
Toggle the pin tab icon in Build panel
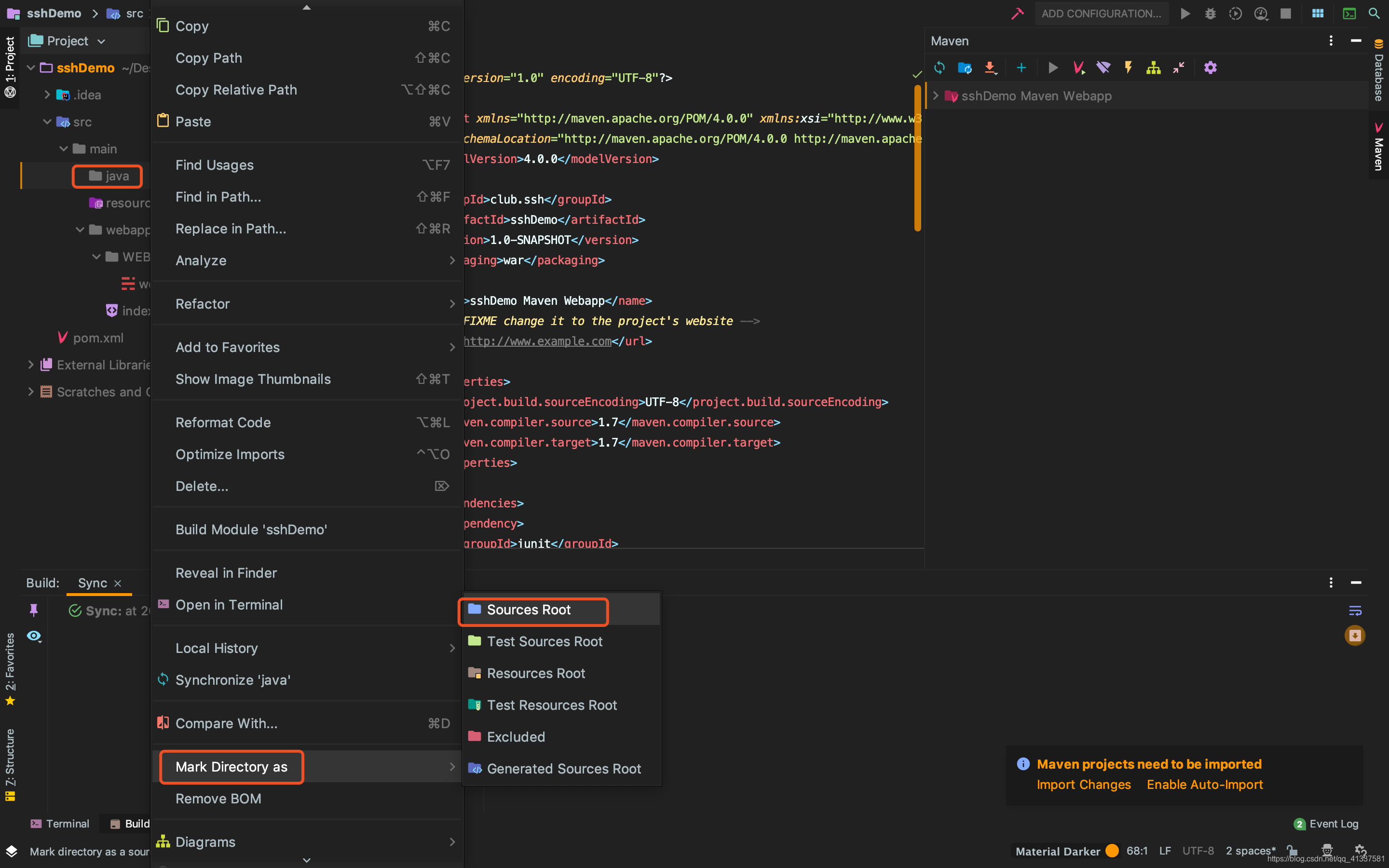point(34,610)
